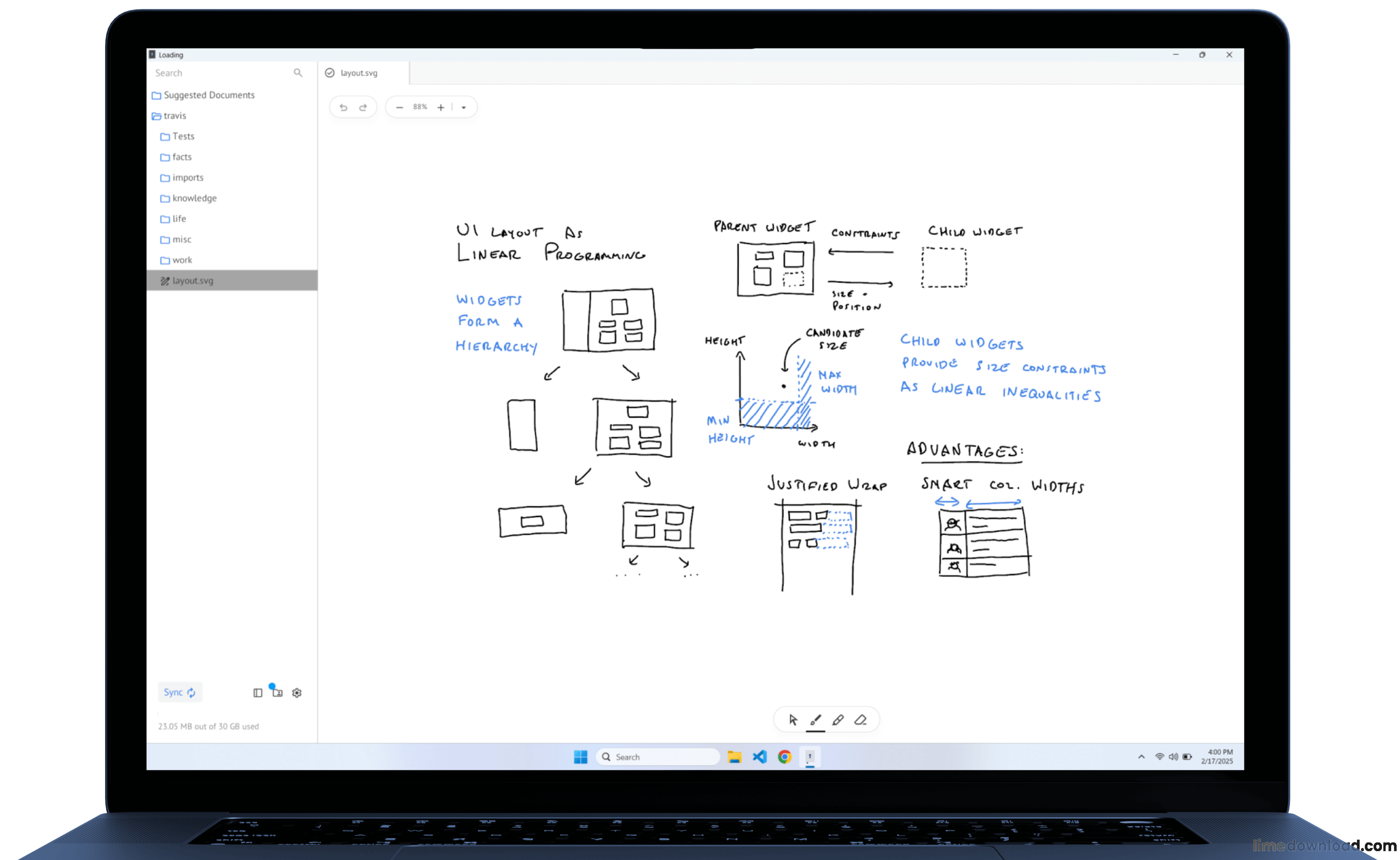Screen dimensions: 1400x860
Task: Minimize the Loading window
Action: click(1176, 55)
